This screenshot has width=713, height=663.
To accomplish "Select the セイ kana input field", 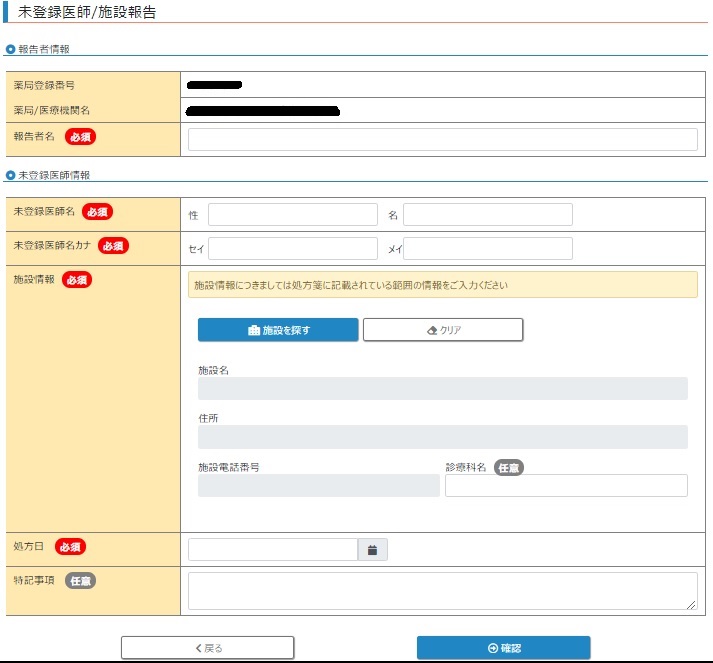I will [292, 248].
